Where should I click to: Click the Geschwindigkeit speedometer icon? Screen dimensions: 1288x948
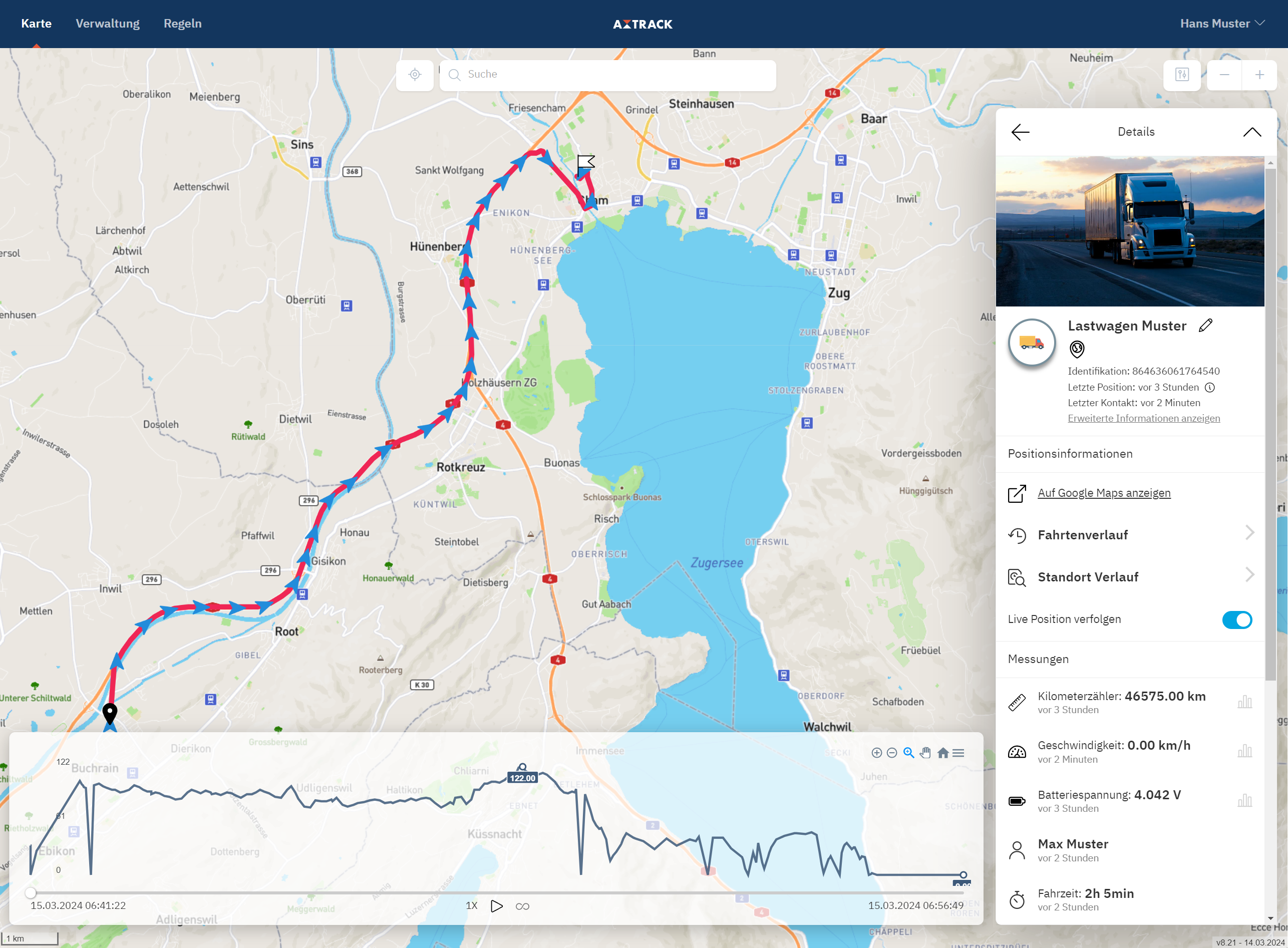coord(1017,752)
